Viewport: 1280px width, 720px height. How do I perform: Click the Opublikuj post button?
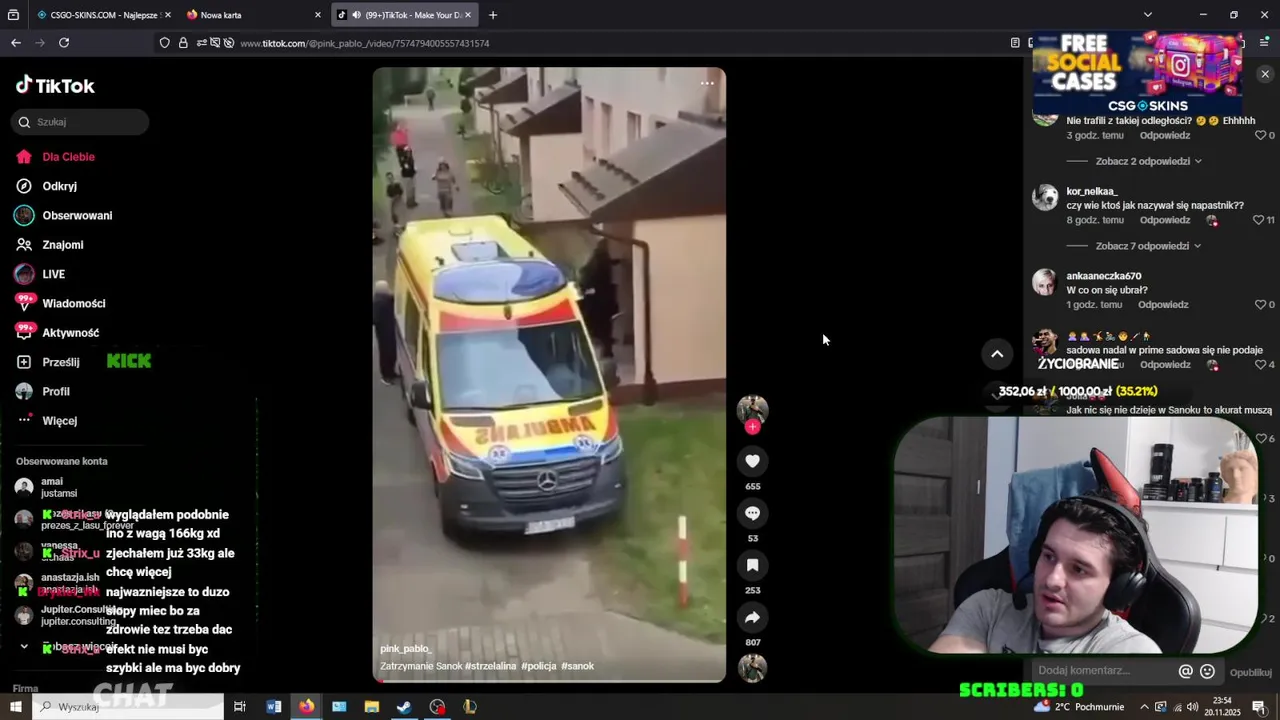pos(1251,672)
